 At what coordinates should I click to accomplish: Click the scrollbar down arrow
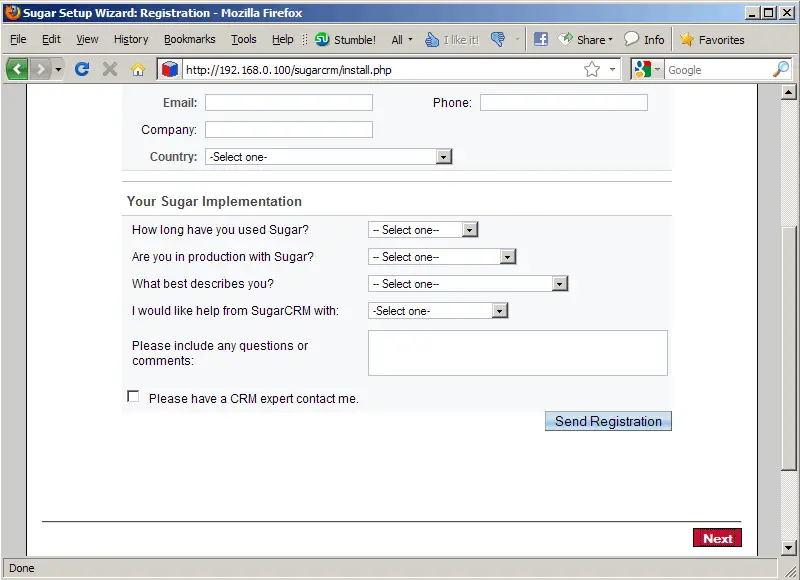coord(788,548)
